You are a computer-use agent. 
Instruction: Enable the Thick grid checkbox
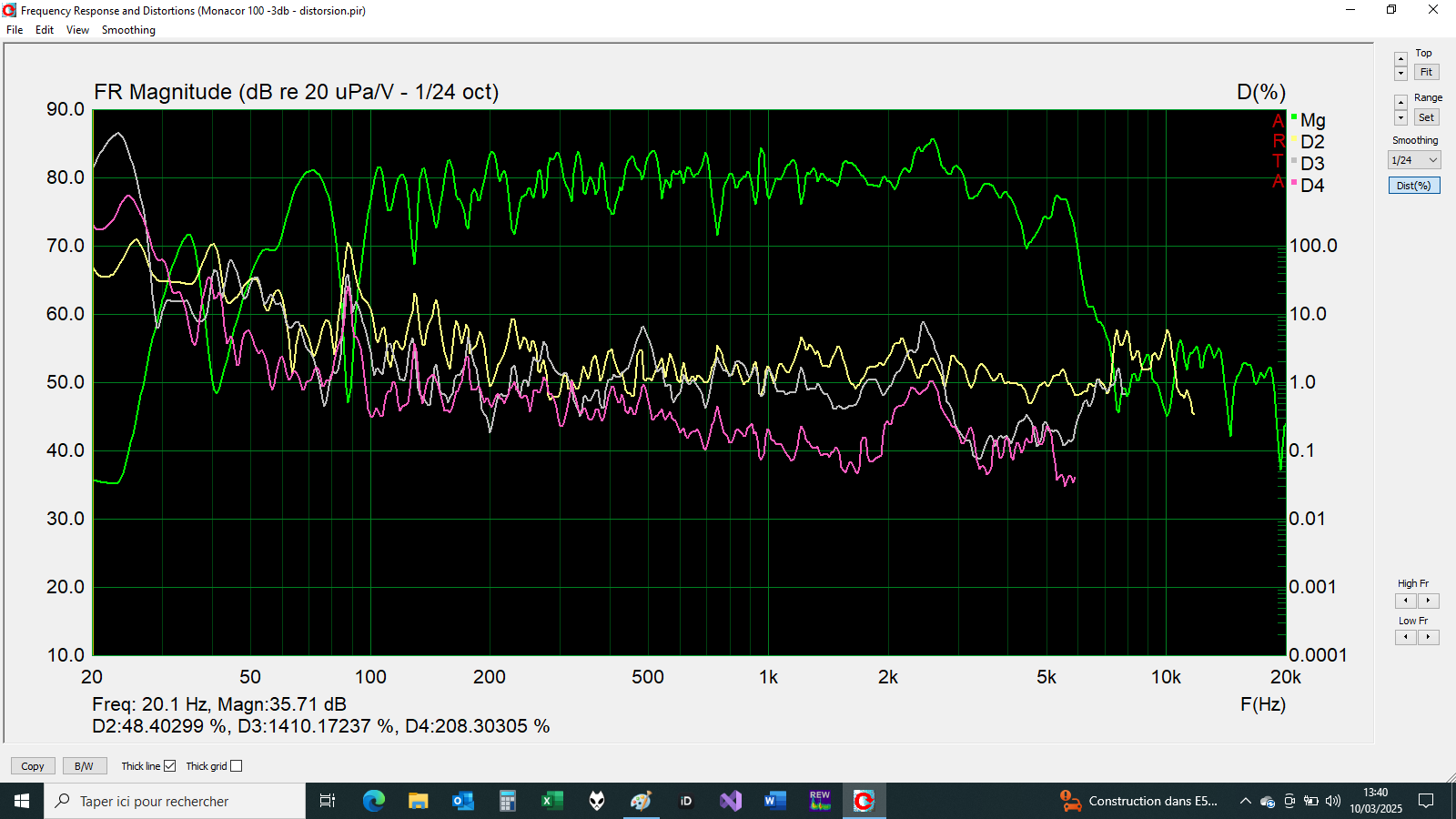click(237, 766)
